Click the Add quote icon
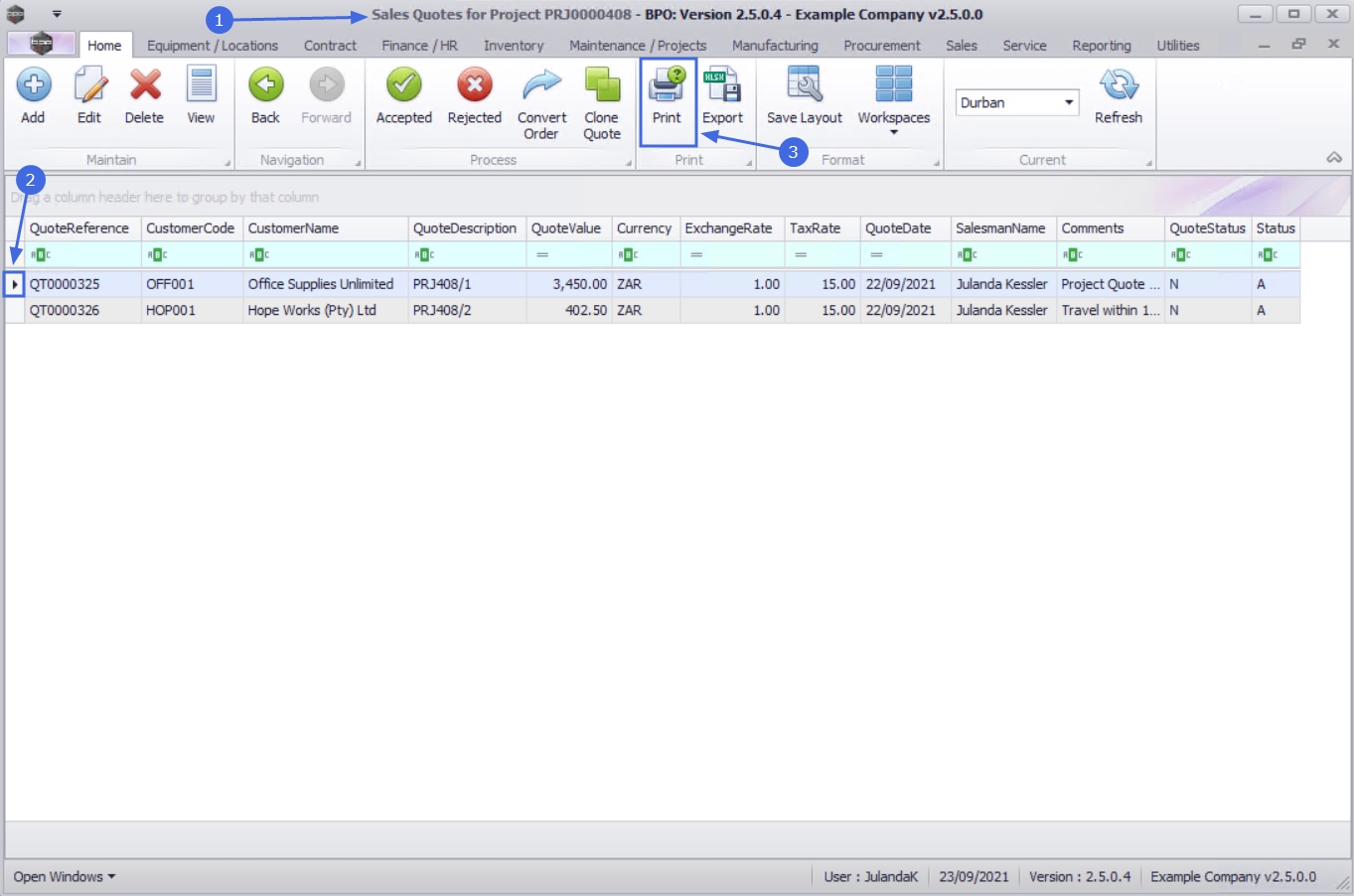Image resolution: width=1354 pixels, height=896 pixels. [x=33, y=85]
